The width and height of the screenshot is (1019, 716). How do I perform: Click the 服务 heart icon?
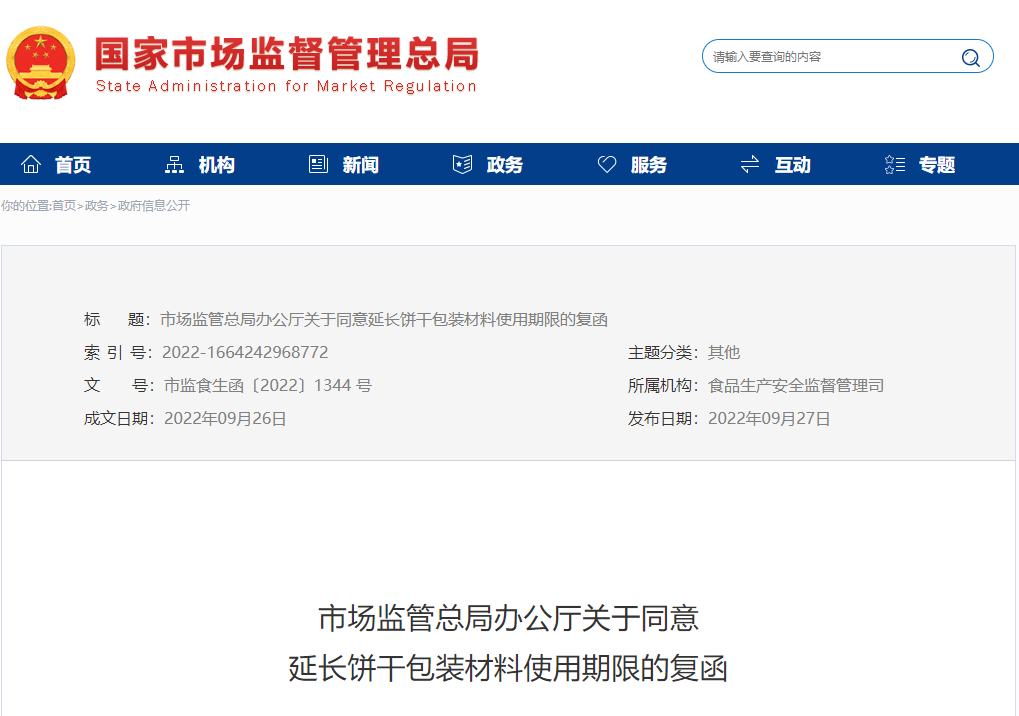point(605,162)
